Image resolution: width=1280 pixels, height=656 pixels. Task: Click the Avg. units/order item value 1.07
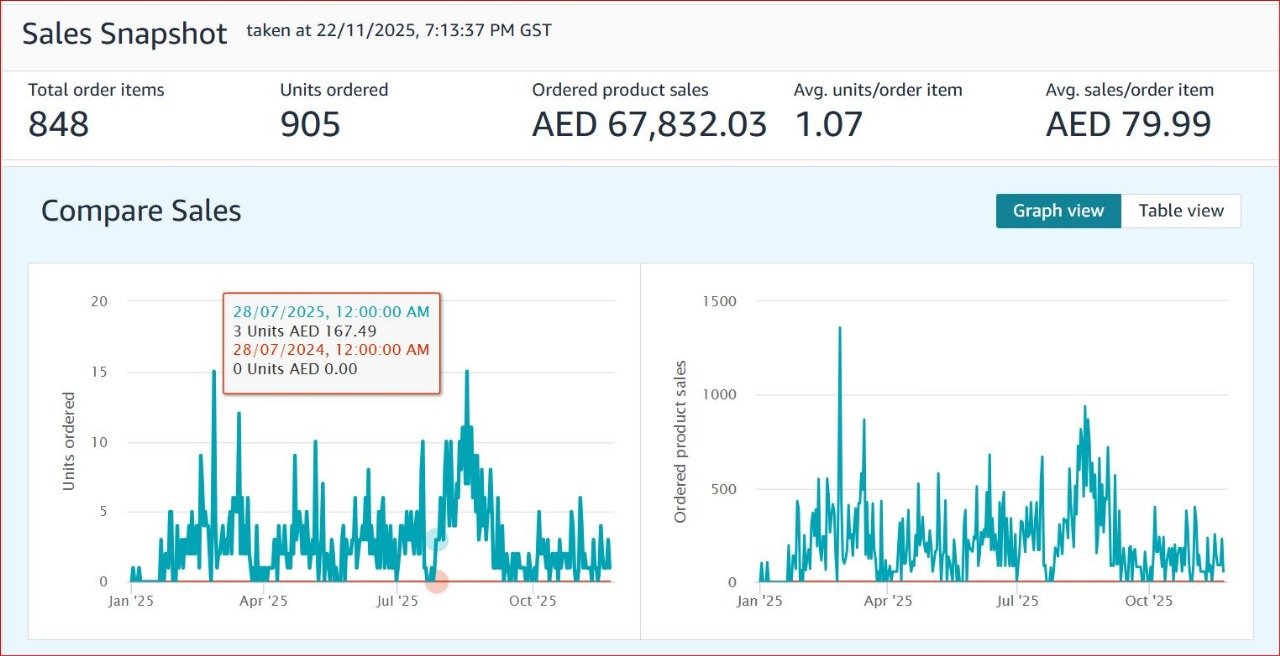pos(828,125)
